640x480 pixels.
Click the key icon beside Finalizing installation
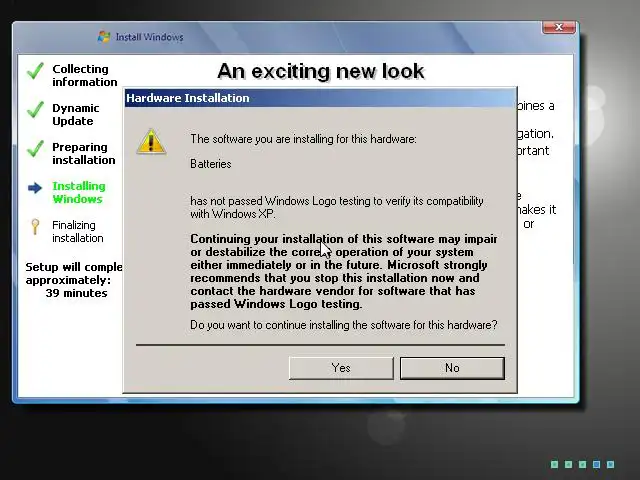coord(35,226)
